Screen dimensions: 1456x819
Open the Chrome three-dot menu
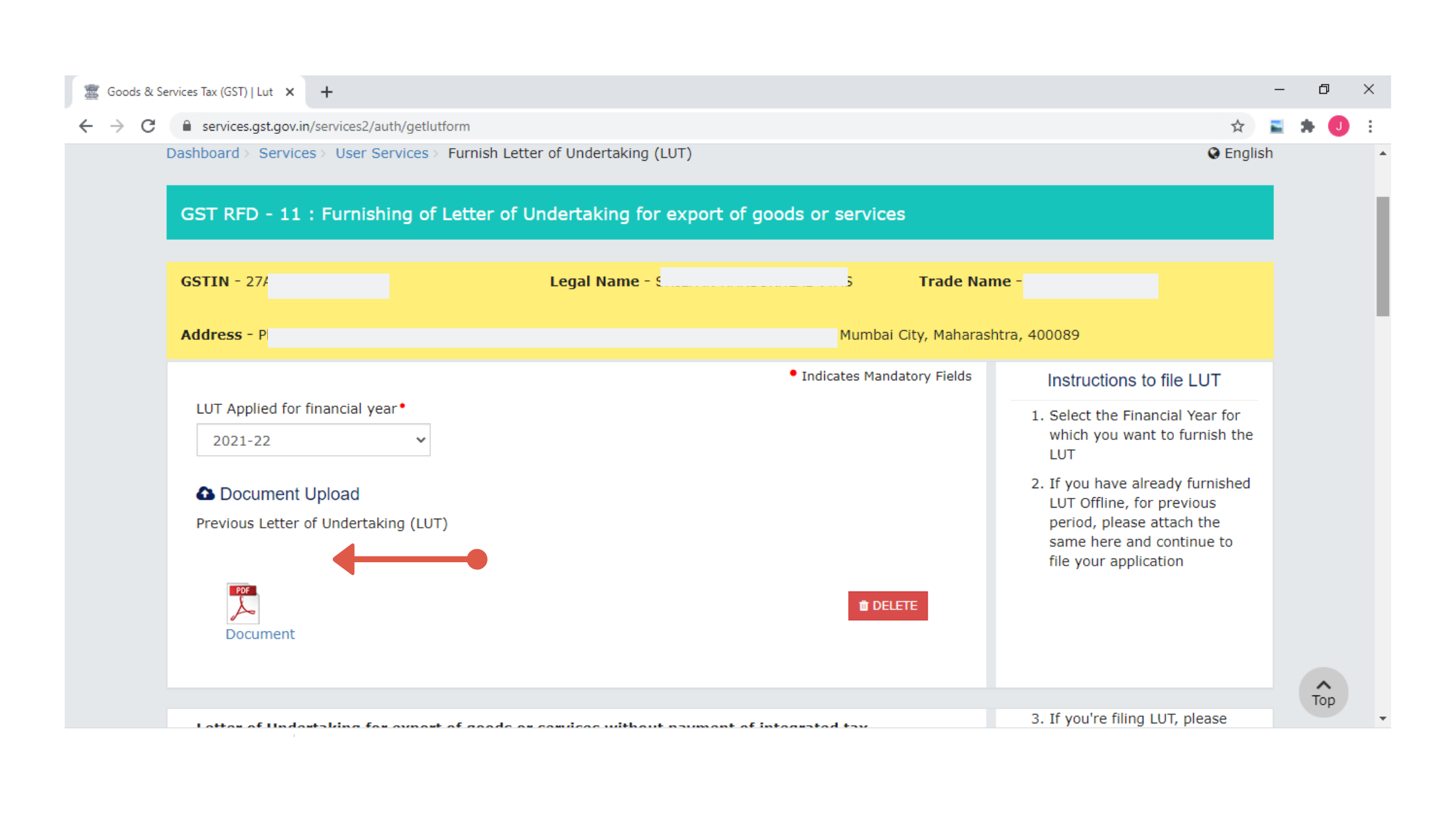point(1370,126)
